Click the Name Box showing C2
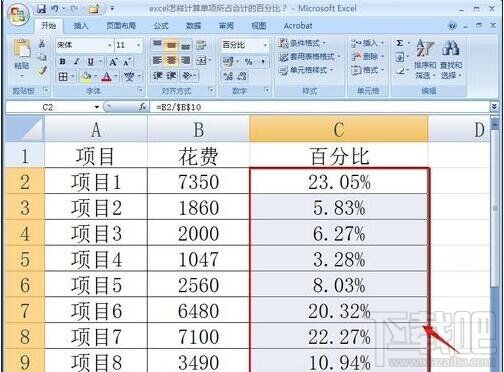 coord(47,107)
